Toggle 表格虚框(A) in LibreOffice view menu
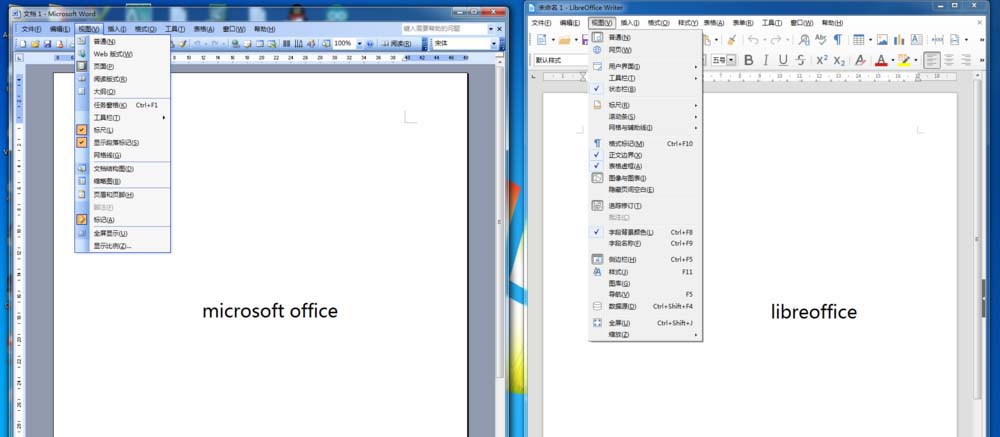Screen dimensions: 1000x437 [x=645, y=166]
